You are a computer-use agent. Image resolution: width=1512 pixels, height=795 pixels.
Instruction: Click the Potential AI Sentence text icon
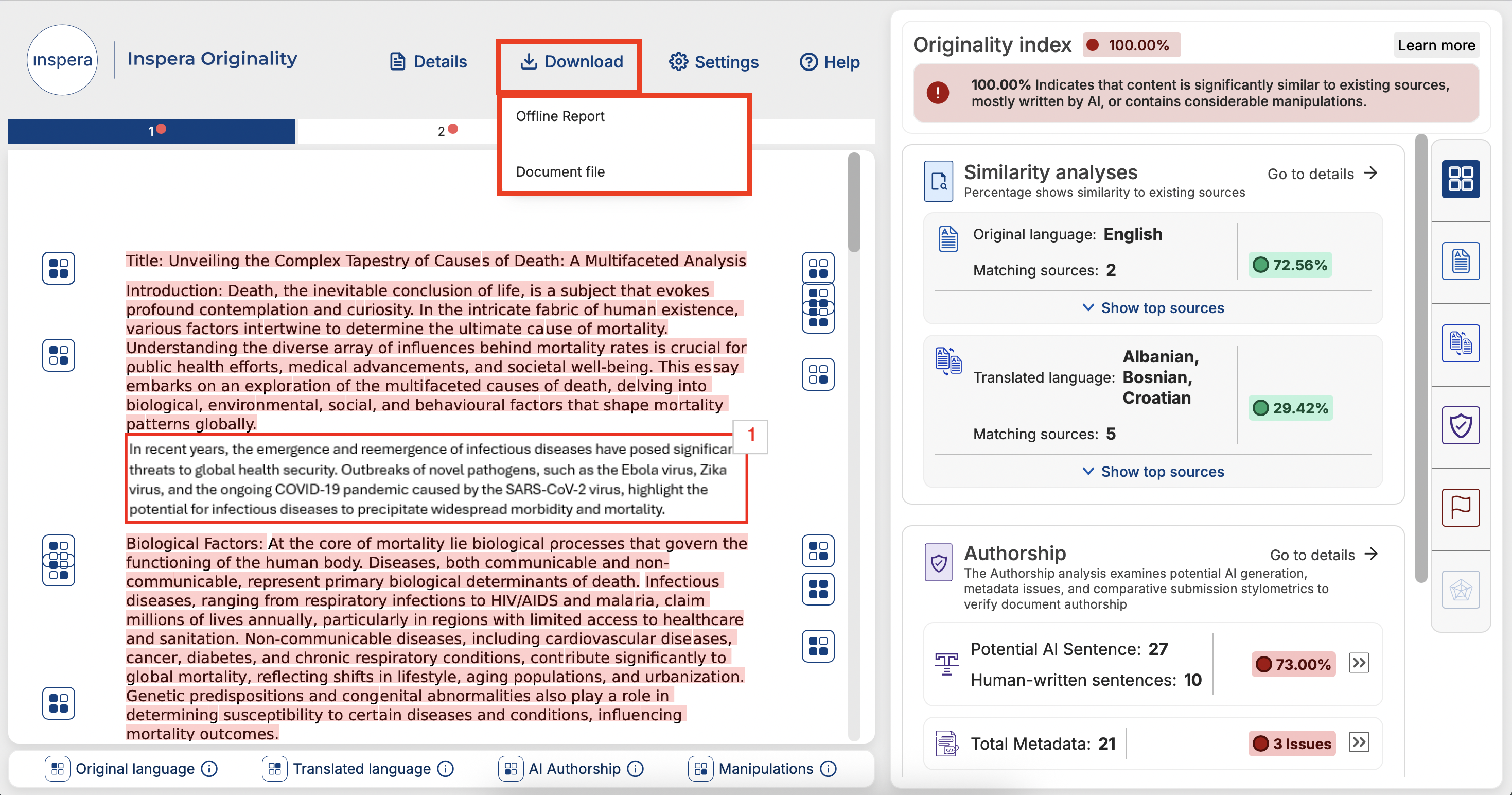point(946,664)
